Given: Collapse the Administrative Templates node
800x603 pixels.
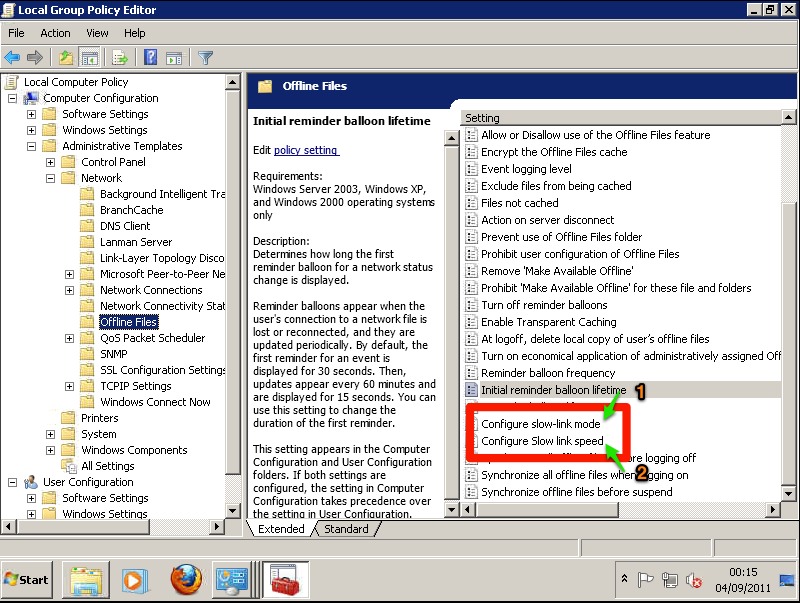Looking at the screenshot, I should 32,146.
